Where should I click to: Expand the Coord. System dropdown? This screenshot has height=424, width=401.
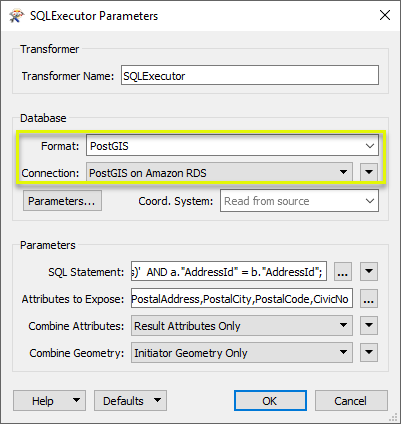(x=299, y=201)
